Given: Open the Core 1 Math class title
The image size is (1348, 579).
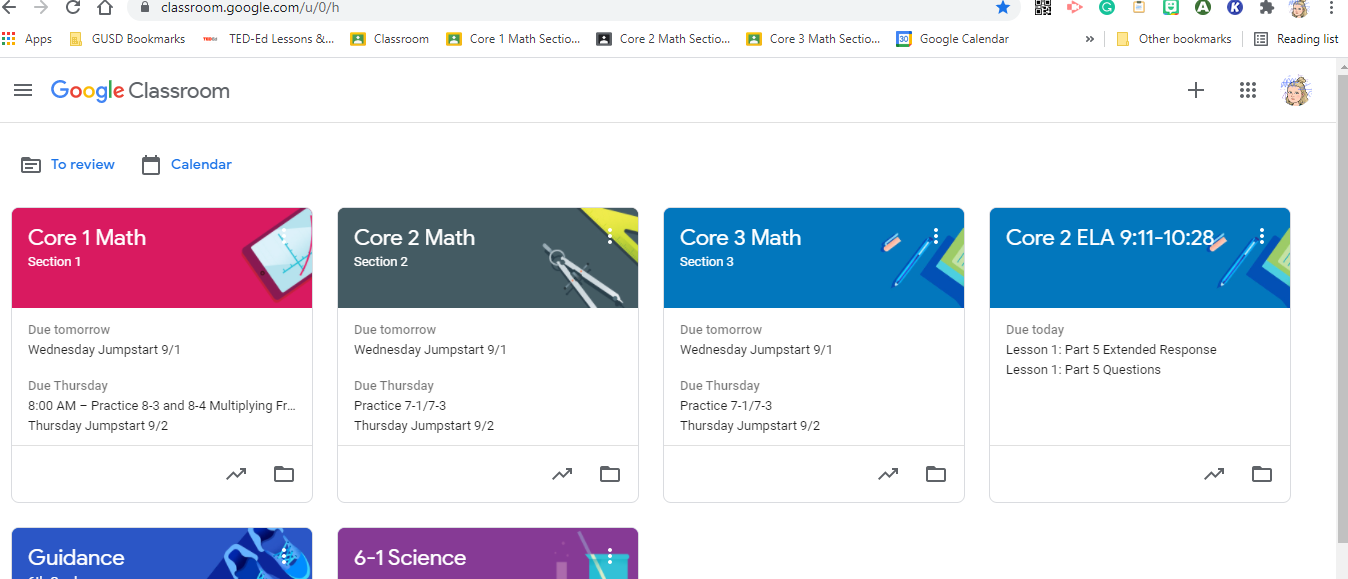Looking at the screenshot, I should 87,238.
